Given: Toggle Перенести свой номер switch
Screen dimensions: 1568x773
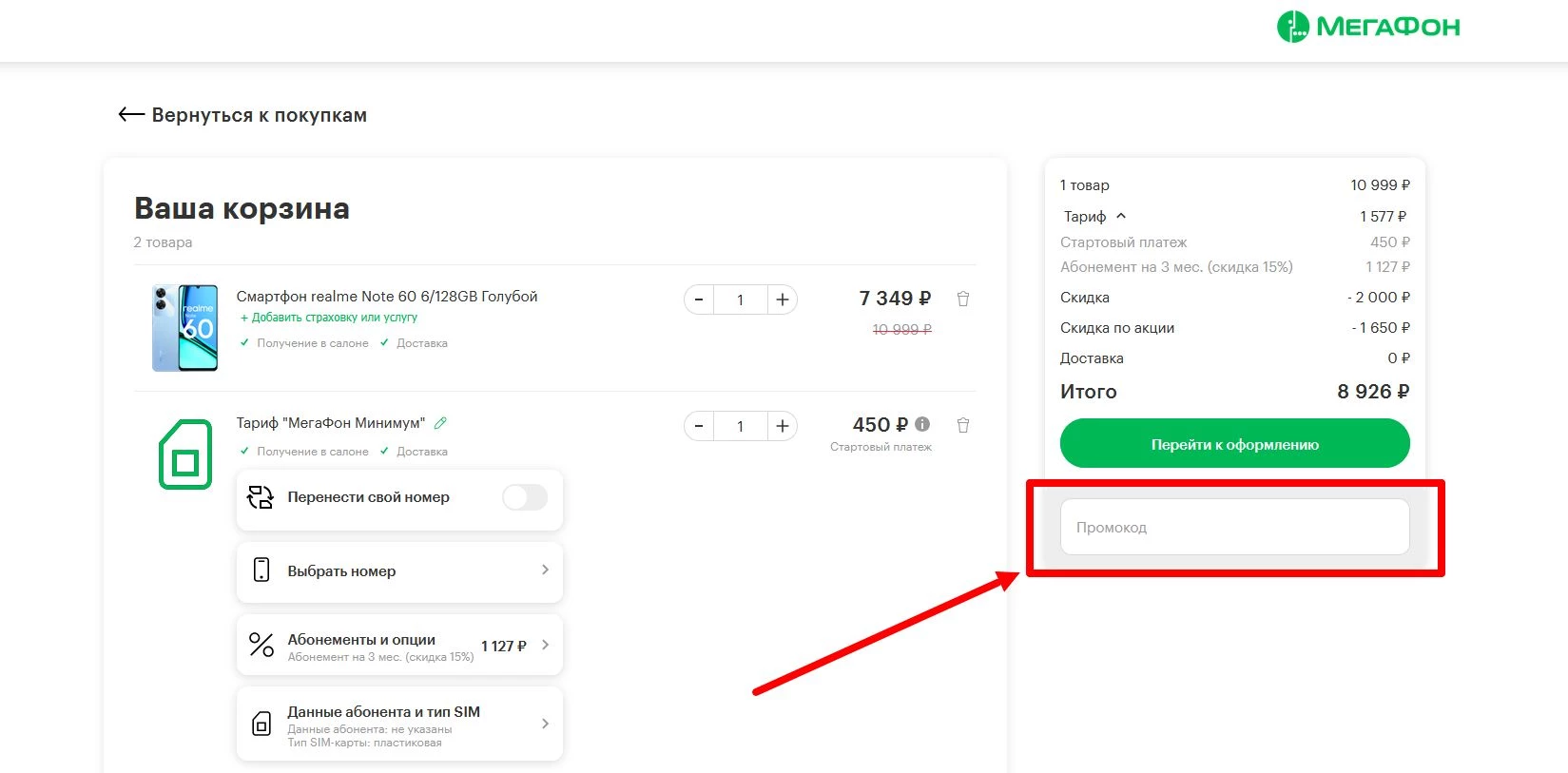Looking at the screenshot, I should pos(525,497).
